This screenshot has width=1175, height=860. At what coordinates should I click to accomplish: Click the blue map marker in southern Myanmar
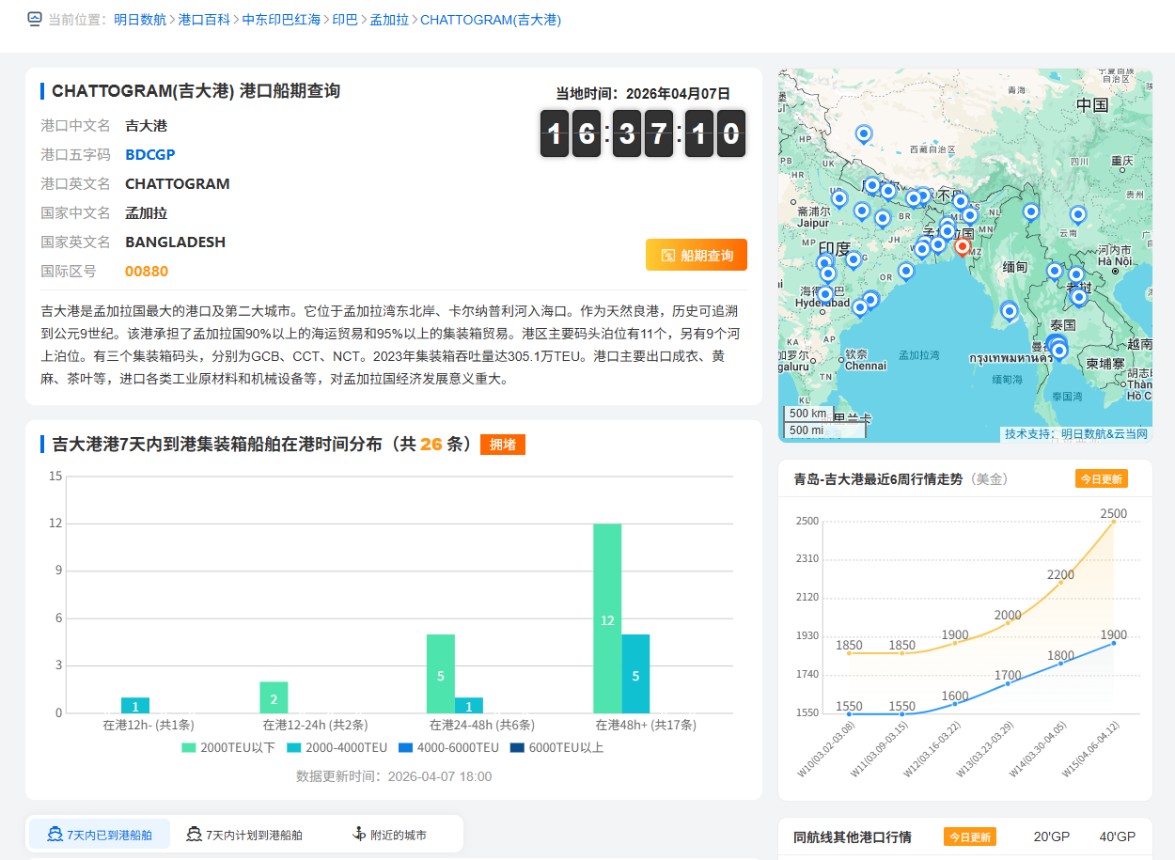tap(1009, 311)
